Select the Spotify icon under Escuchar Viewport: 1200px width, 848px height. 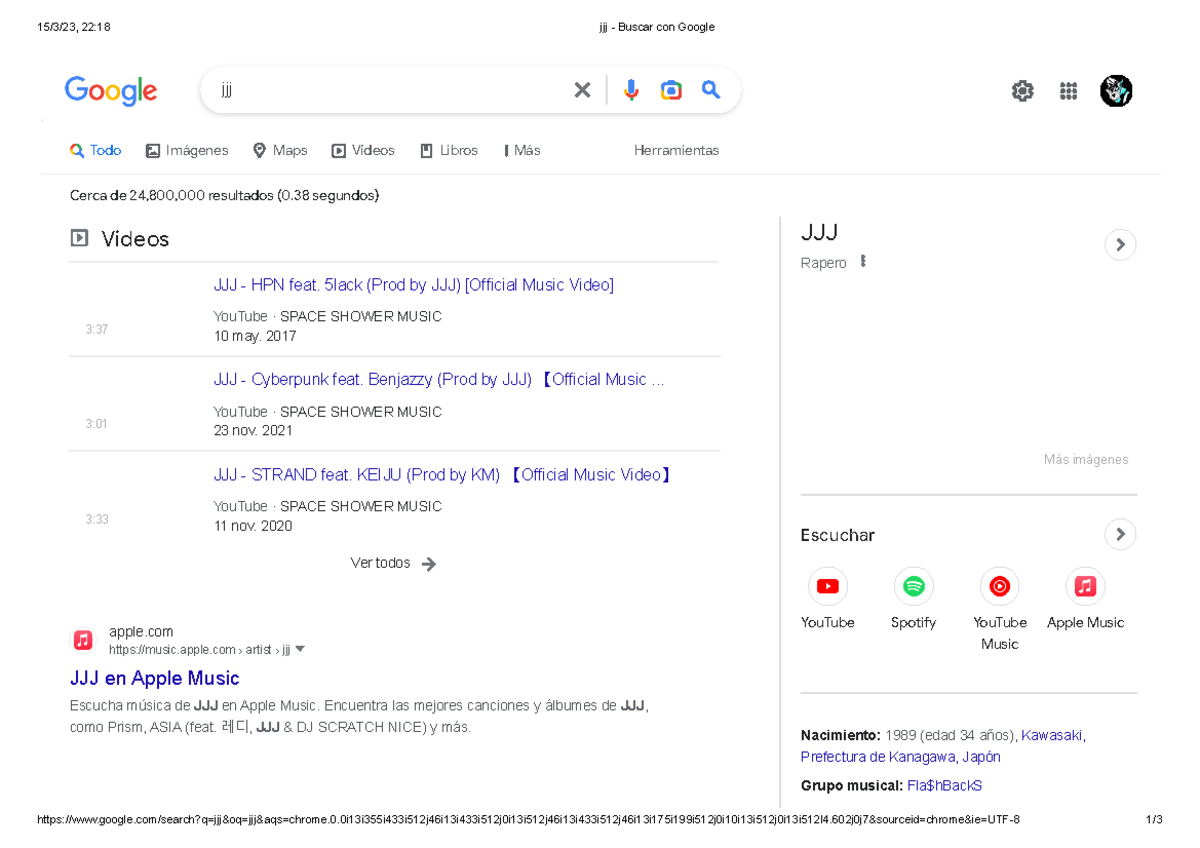913,586
